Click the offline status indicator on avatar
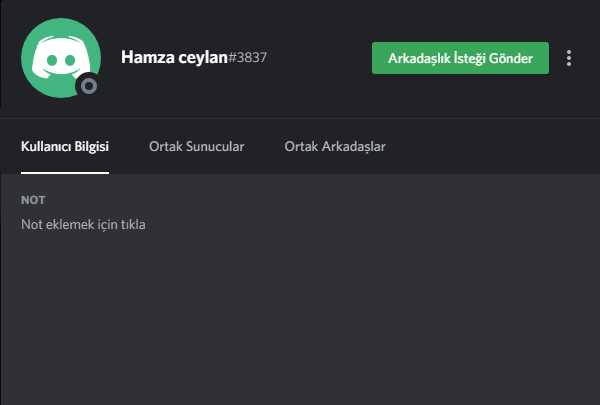The image size is (600, 405). click(89, 86)
